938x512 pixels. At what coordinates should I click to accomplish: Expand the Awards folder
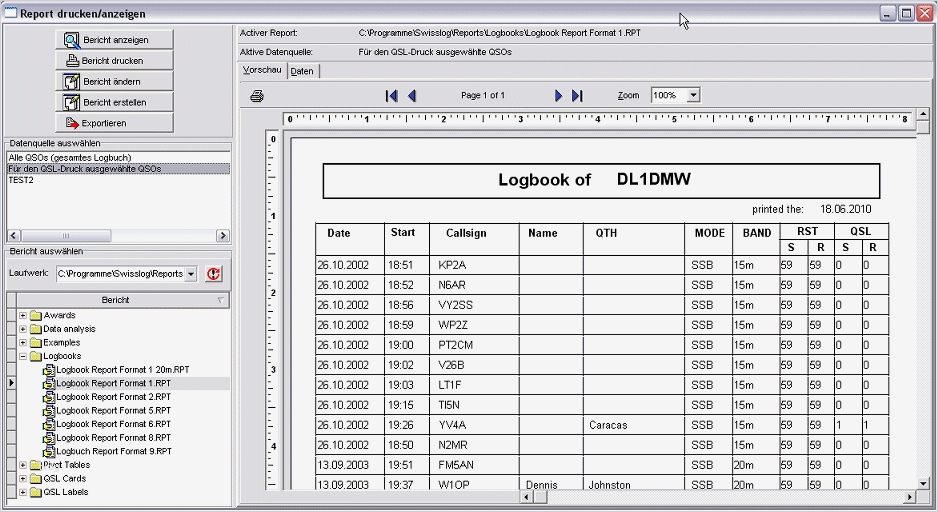[x=23, y=316]
